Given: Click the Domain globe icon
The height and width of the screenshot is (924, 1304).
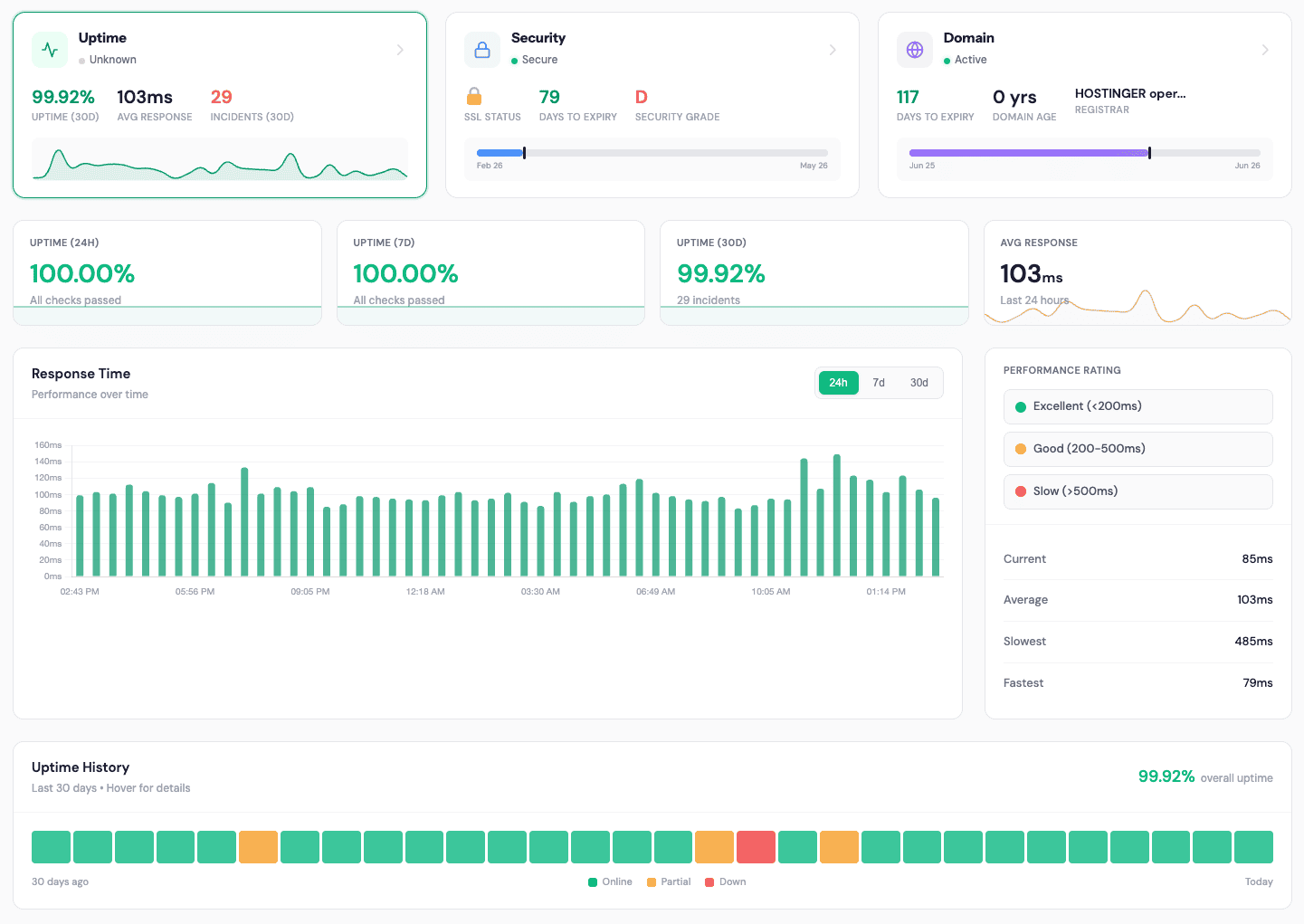Looking at the screenshot, I should point(915,49).
